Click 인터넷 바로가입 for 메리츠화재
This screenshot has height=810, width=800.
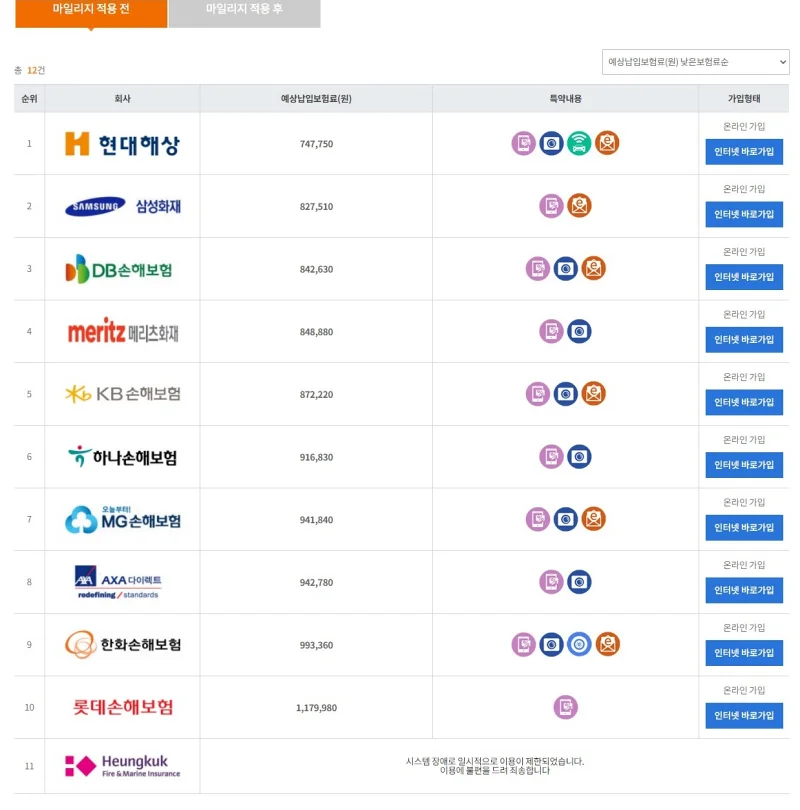744,339
